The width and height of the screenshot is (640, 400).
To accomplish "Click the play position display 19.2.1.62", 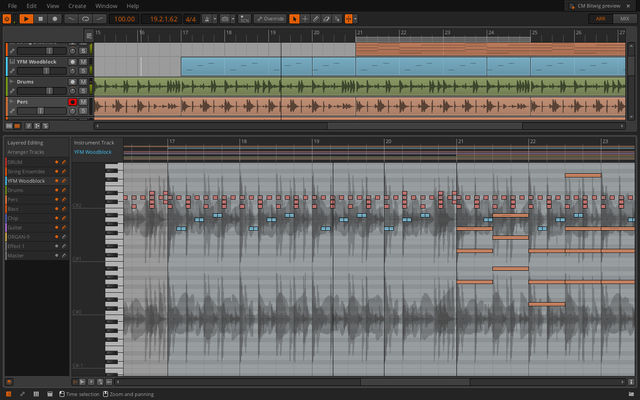I will click(x=164, y=19).
